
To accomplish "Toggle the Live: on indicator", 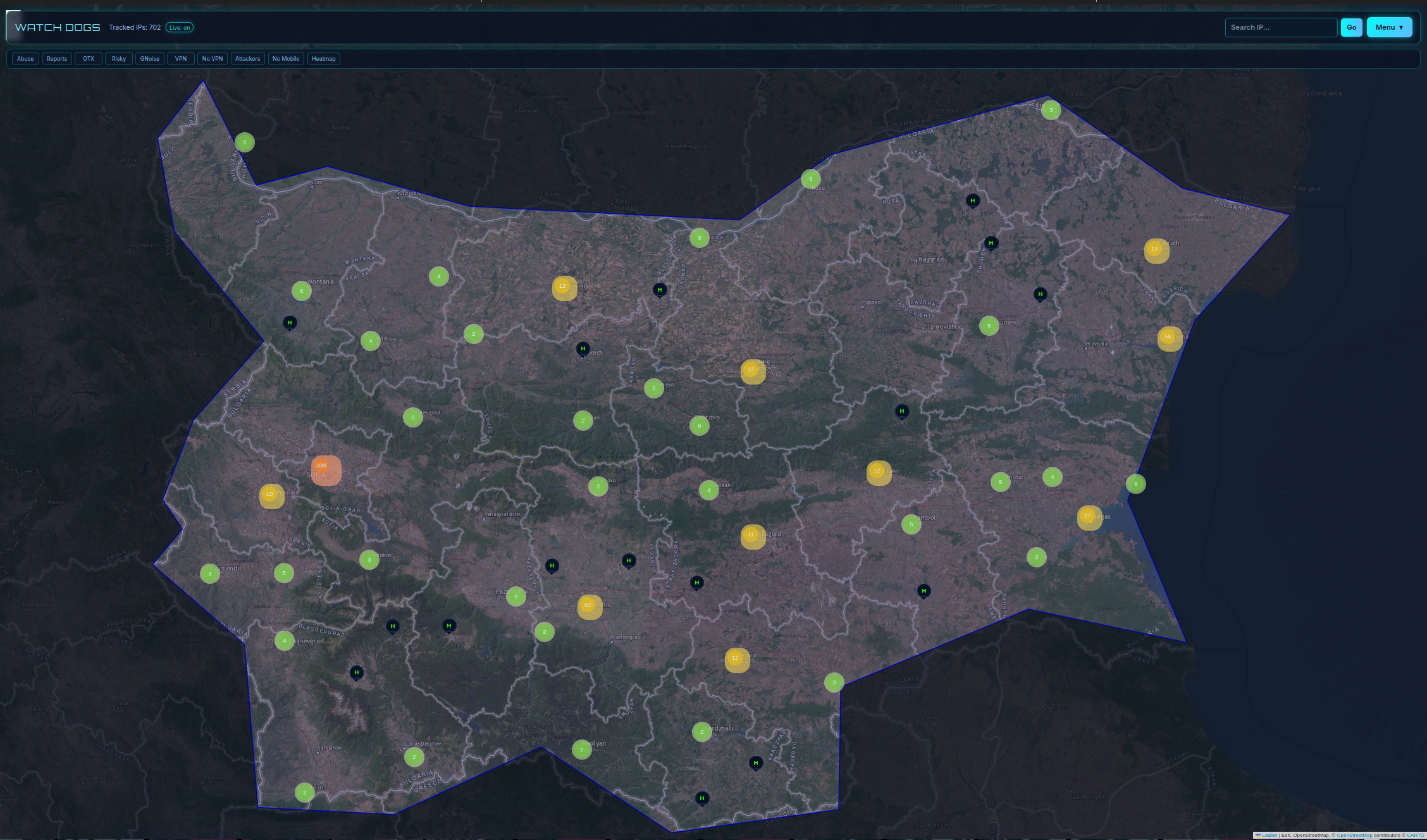I will [x=180, y=27].
